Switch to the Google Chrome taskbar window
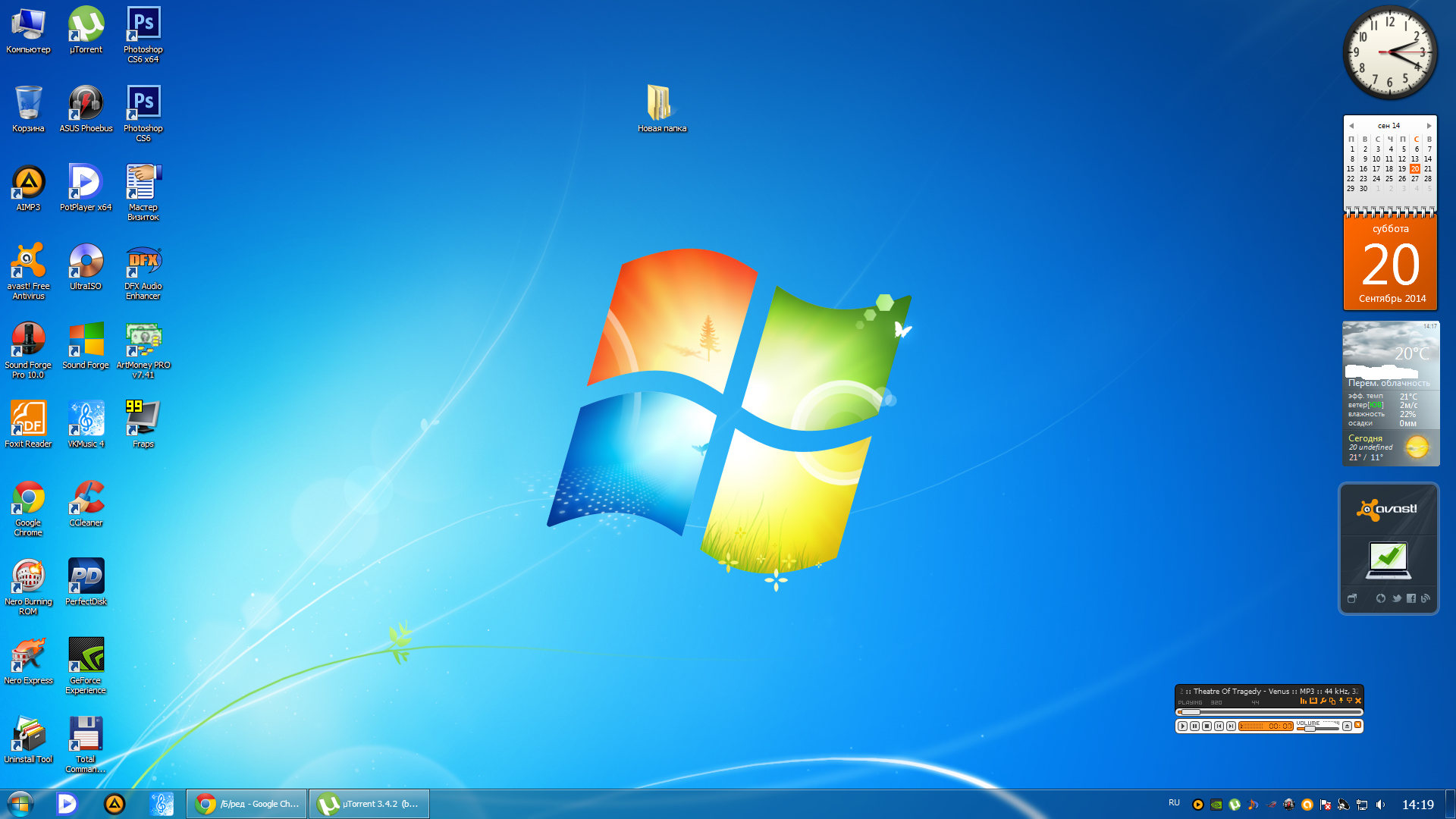Image resolution: width=1456 pixels, height=819 pixels. 247,804
